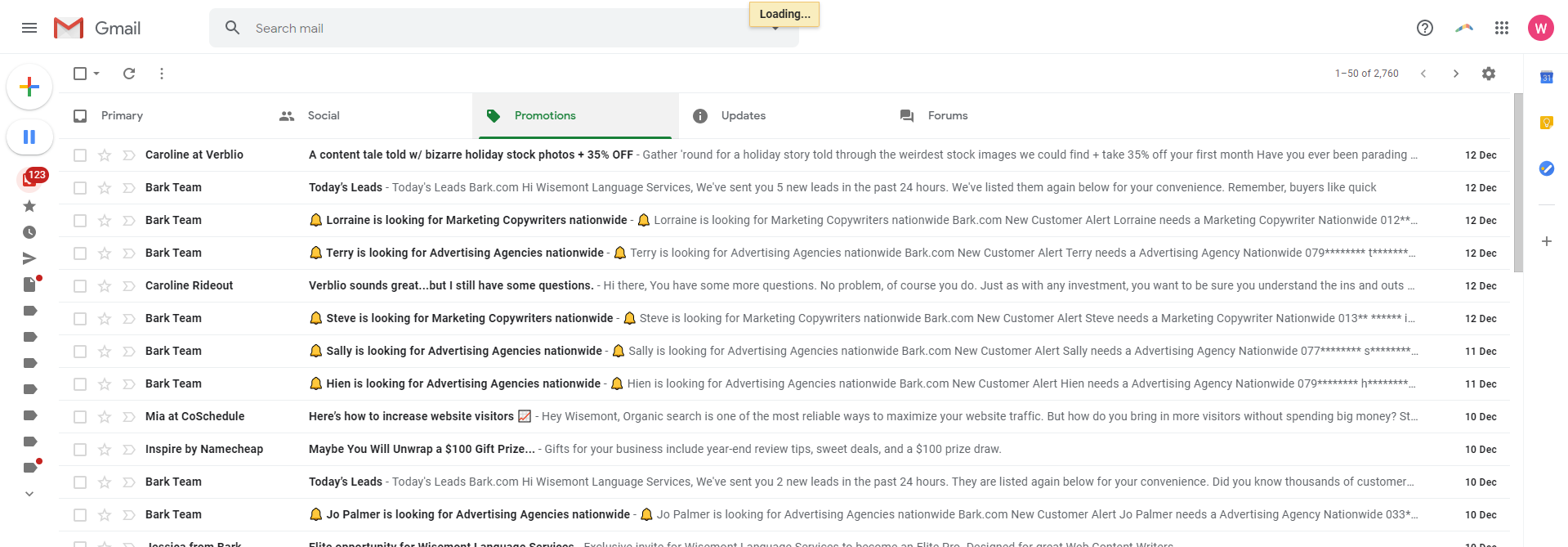
Task: Click the Compose plus button
Action: 29,87
